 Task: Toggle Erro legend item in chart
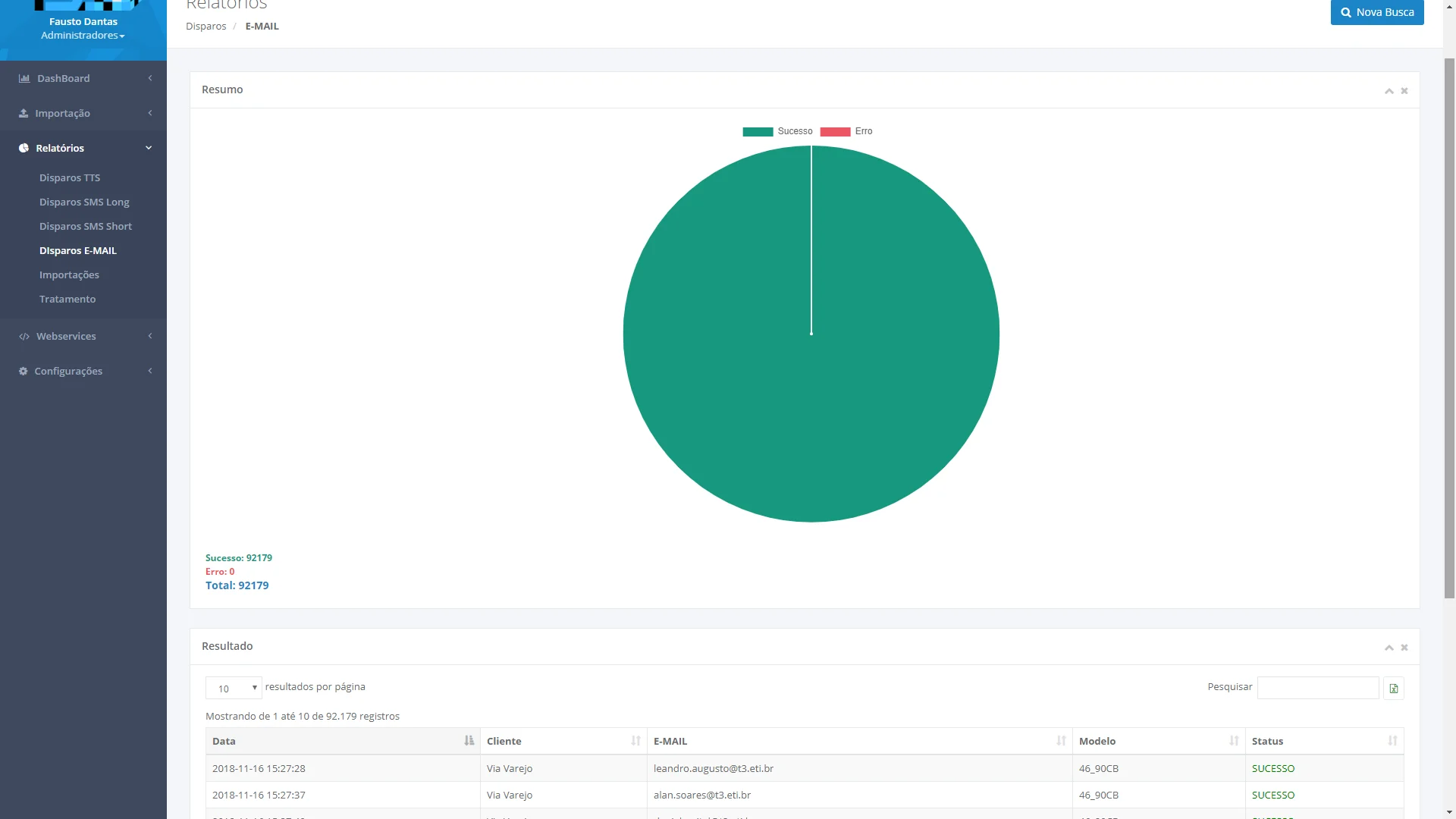tap(846, 132)
